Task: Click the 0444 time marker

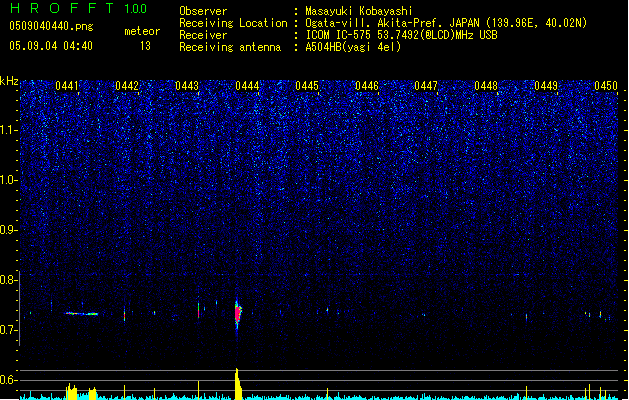Action: (x=247, y=86)
